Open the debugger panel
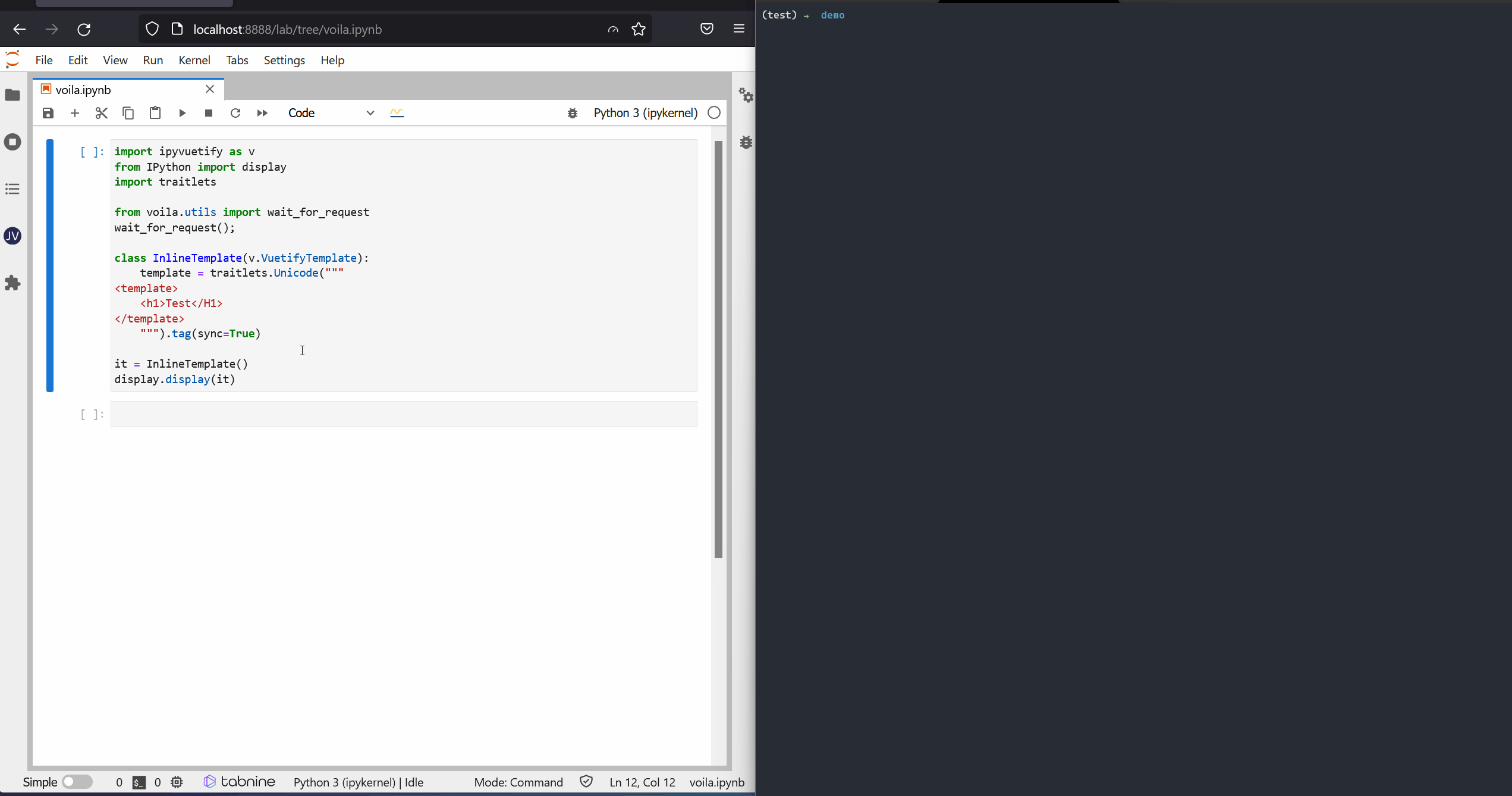 [x=747, y=143]
